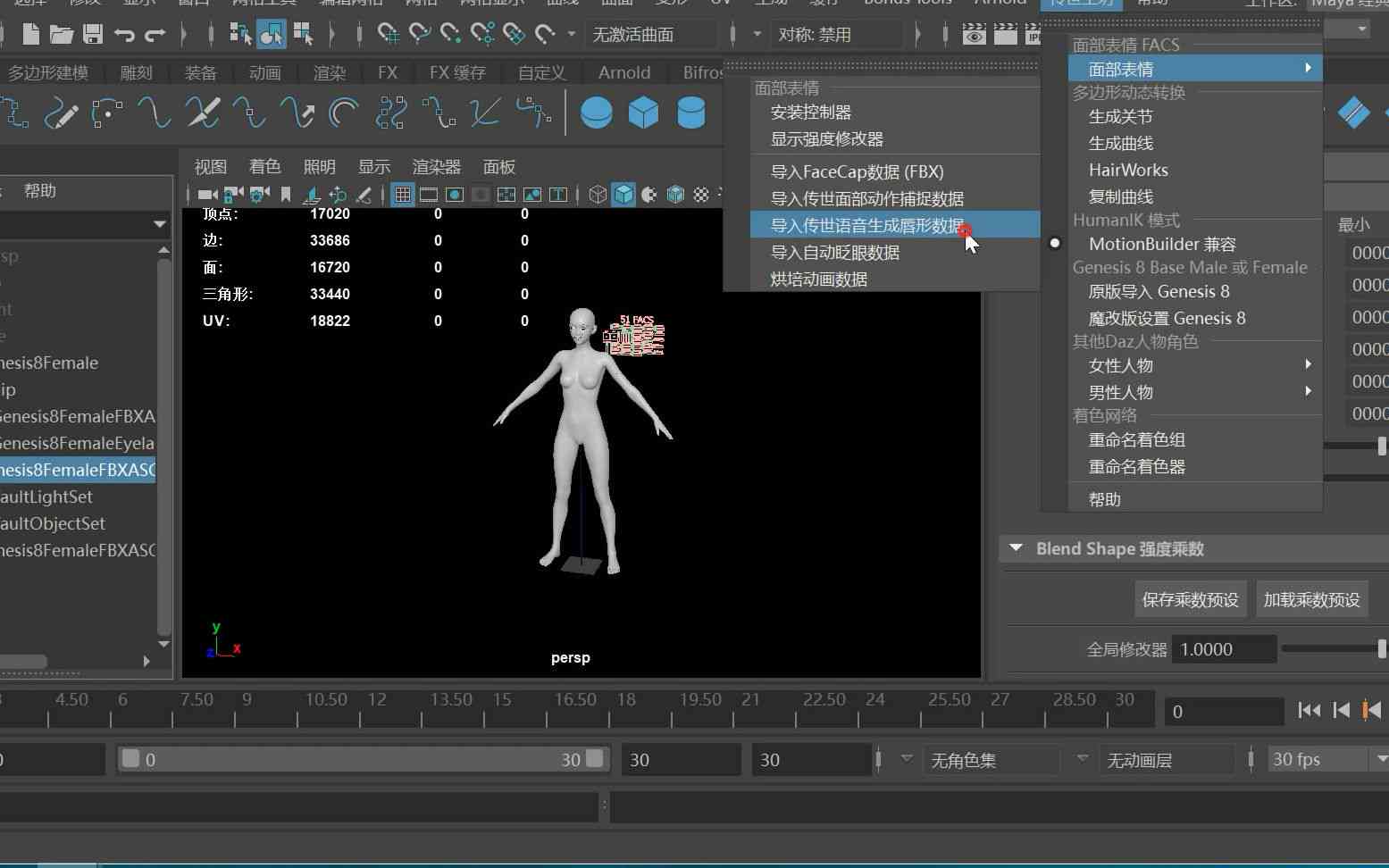Open the 30 fps frame rate dropdown
This screenshot has height=868, width=1389.
[x=1328, y=760]
